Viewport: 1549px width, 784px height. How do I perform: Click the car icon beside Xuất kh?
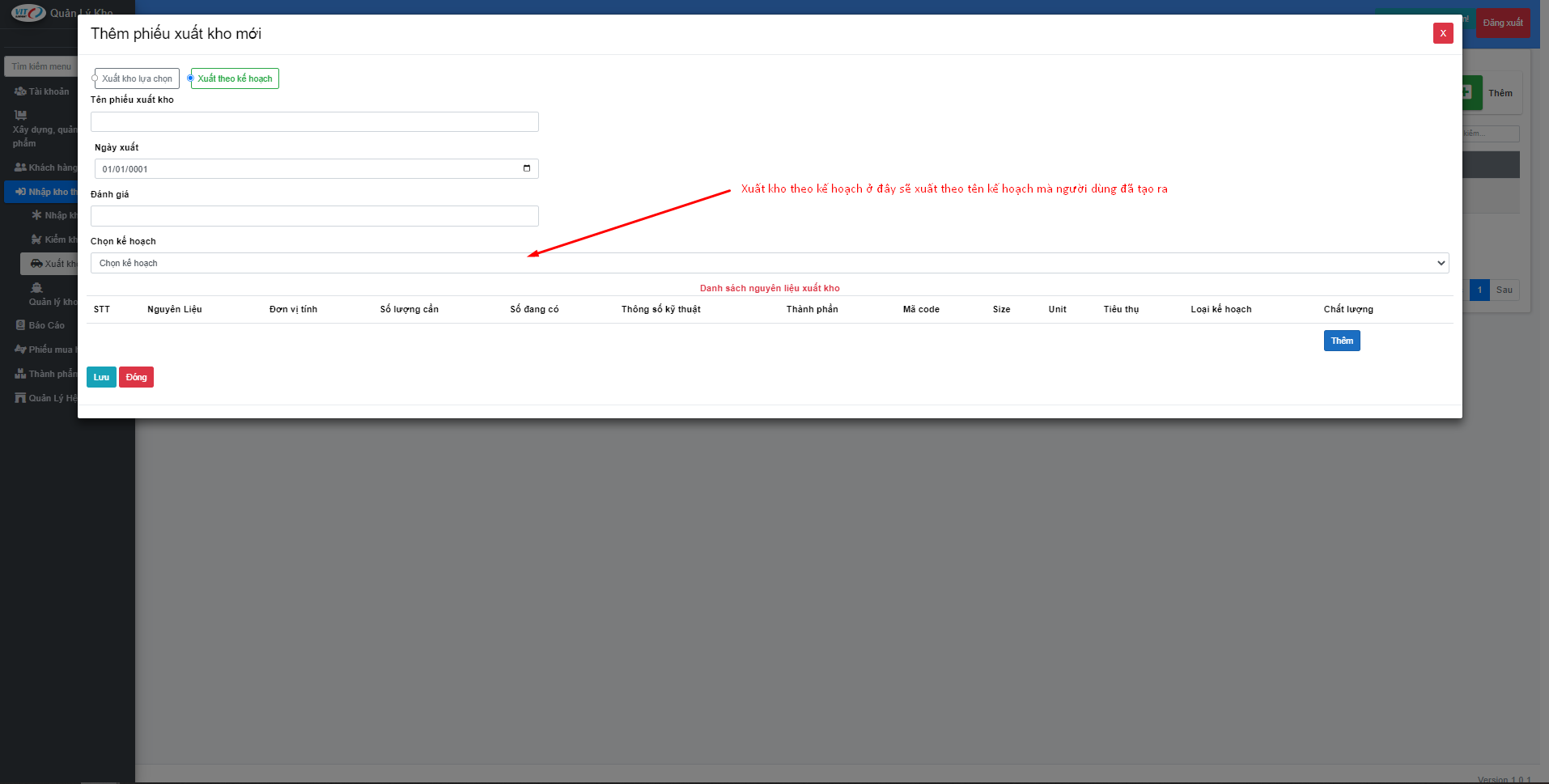36,264
